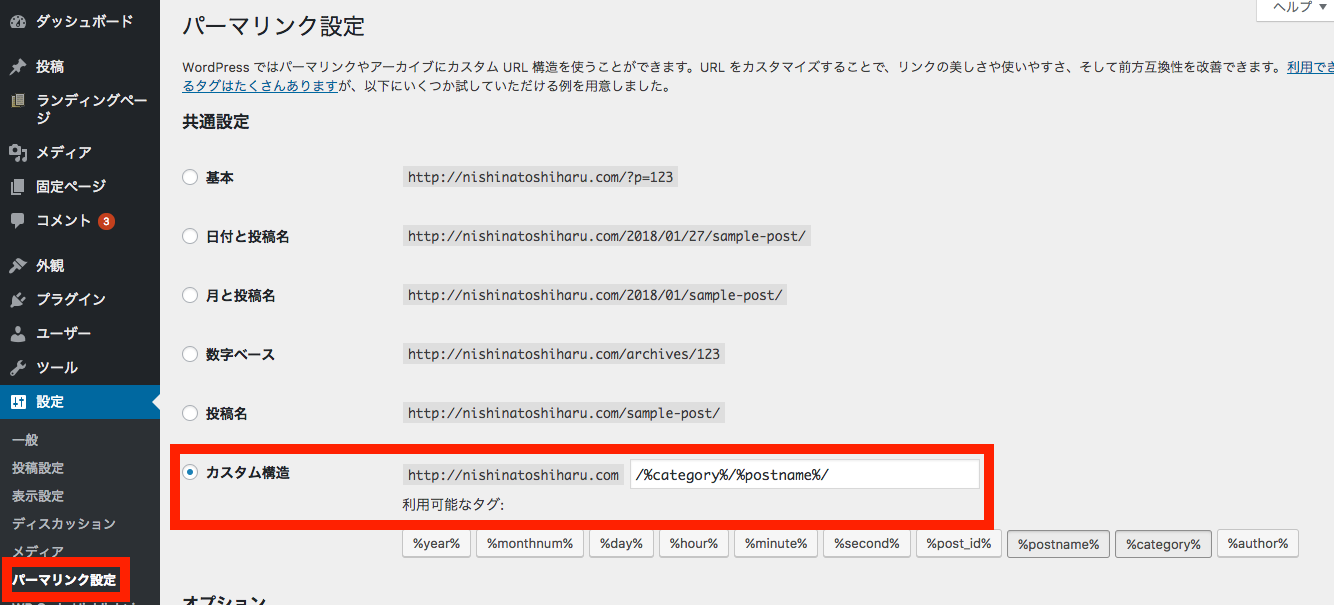This screenshot has width=1334, height=605.
Task: Click the user silhouette icon for ユーザー
Action: pos(18,334)
